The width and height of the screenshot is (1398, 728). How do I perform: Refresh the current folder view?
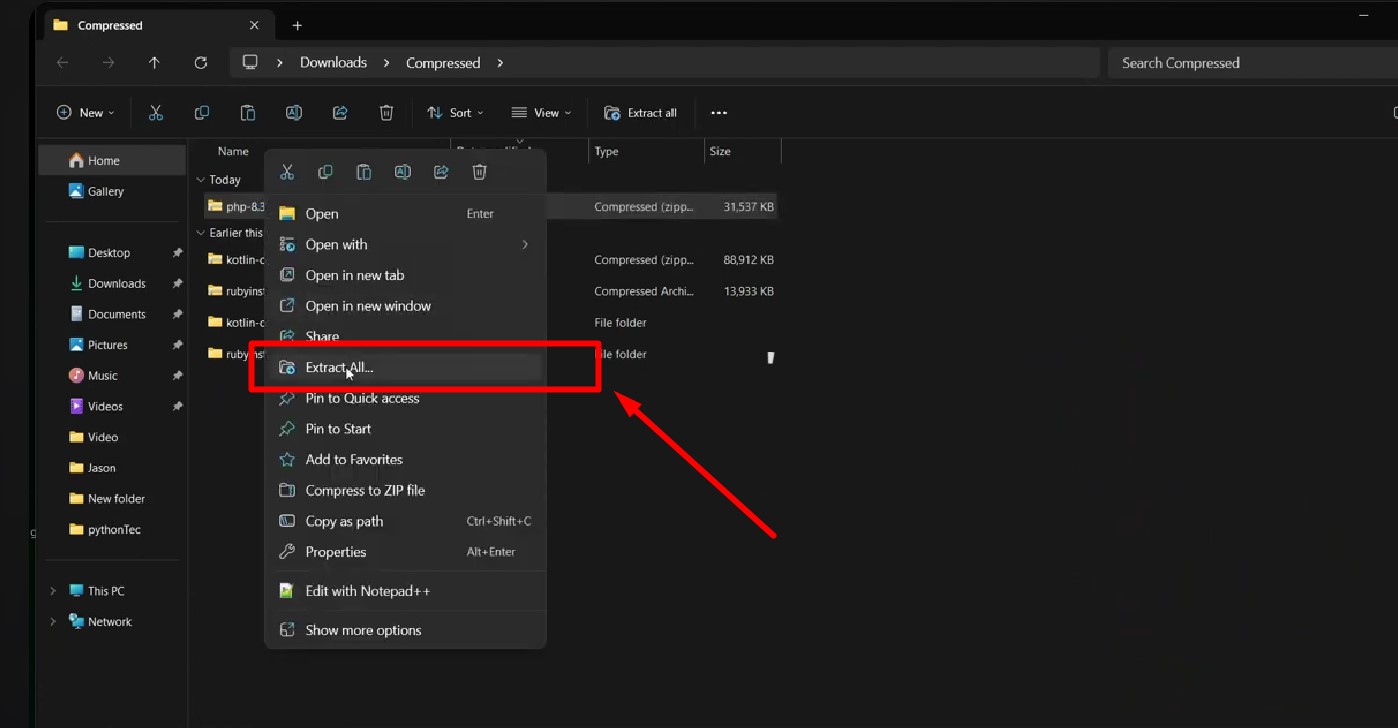coord(201,63)
